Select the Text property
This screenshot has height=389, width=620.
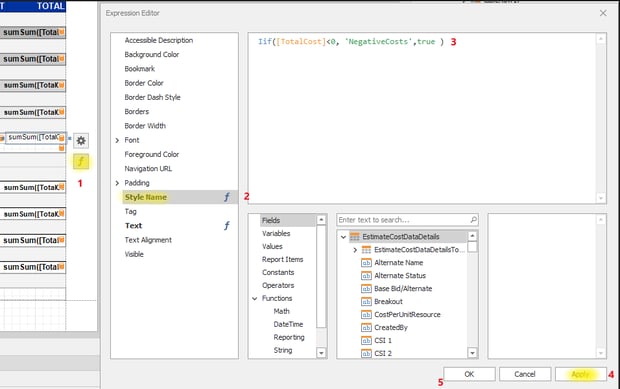[133, 225]
